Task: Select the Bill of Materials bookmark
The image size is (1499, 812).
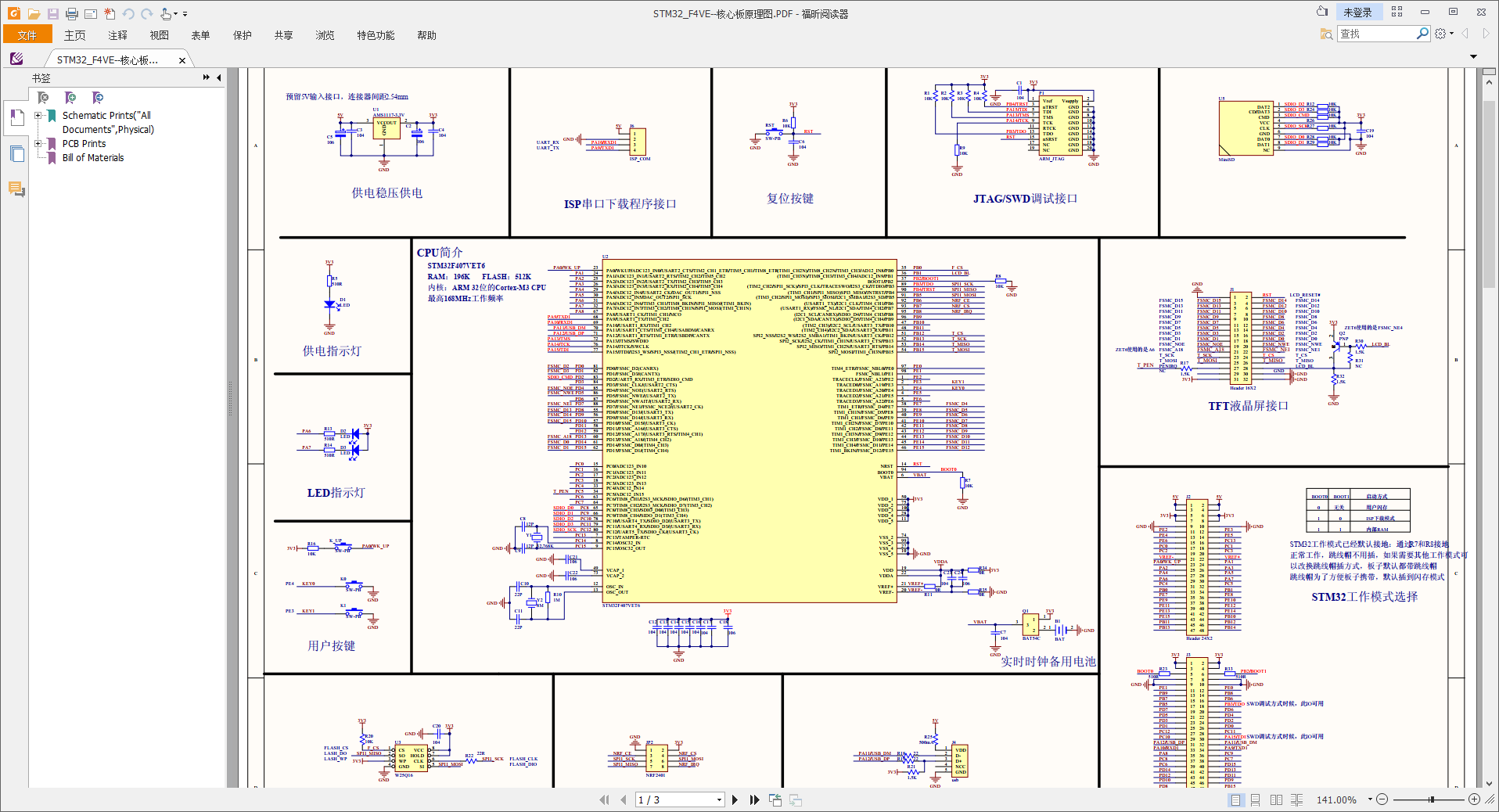Action: tap(93, 157)
